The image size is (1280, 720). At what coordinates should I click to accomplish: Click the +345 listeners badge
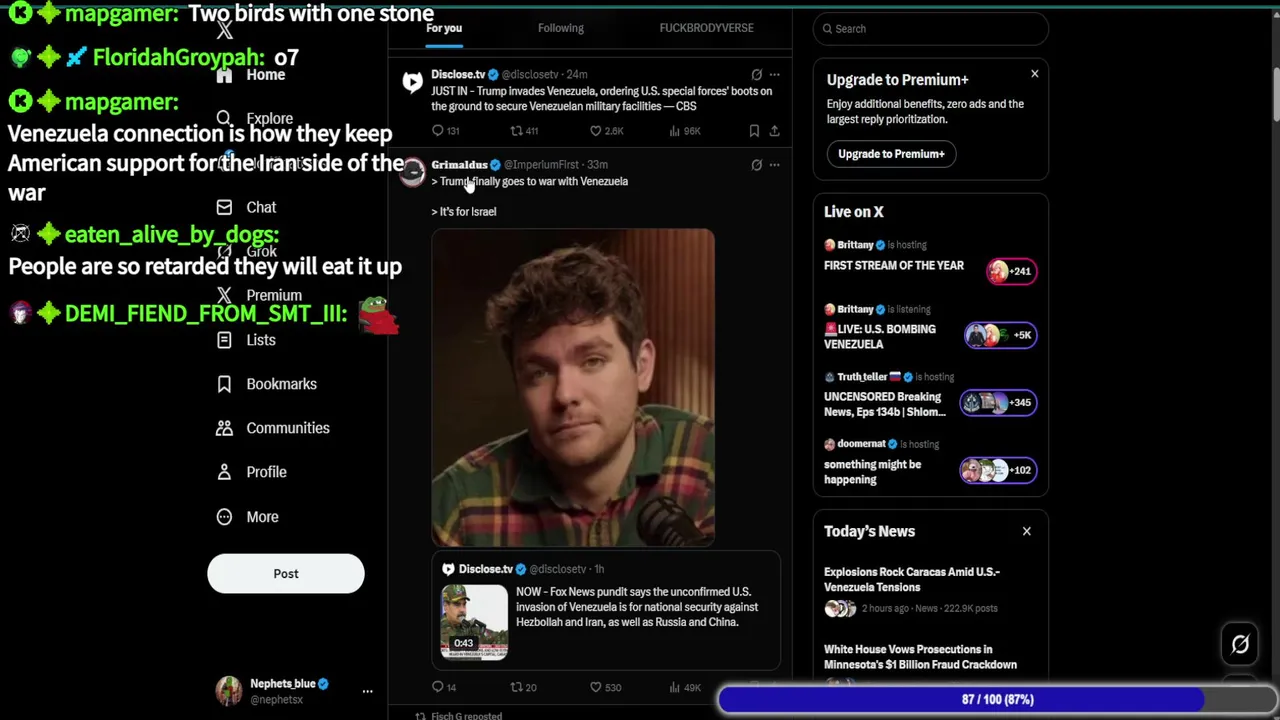point(998,403)
